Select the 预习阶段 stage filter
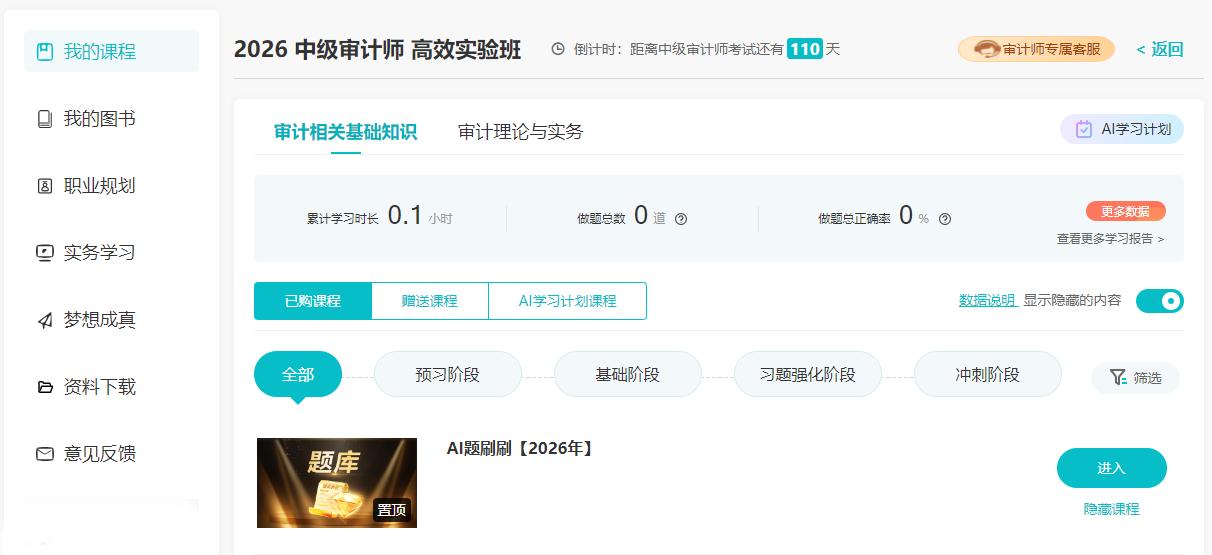 click(448, 375)
